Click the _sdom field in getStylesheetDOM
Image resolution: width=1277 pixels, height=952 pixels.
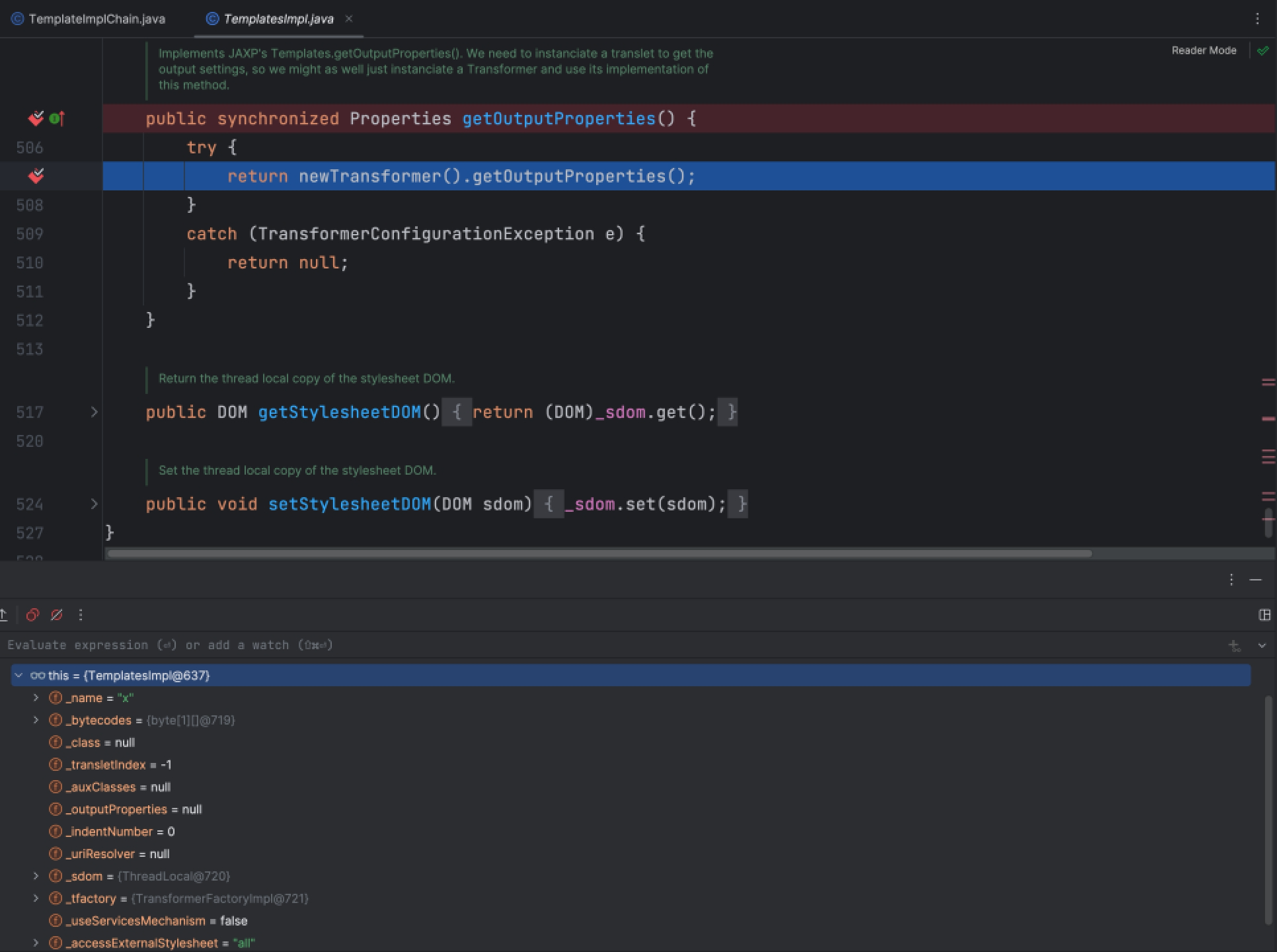[620, 412]
